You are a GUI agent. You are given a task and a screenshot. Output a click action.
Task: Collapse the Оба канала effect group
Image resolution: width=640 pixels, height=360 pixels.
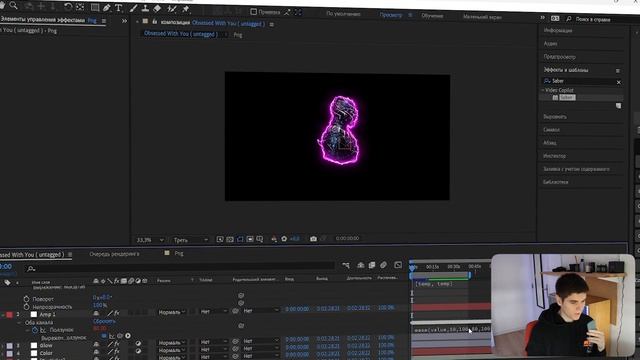click(19, 322)
